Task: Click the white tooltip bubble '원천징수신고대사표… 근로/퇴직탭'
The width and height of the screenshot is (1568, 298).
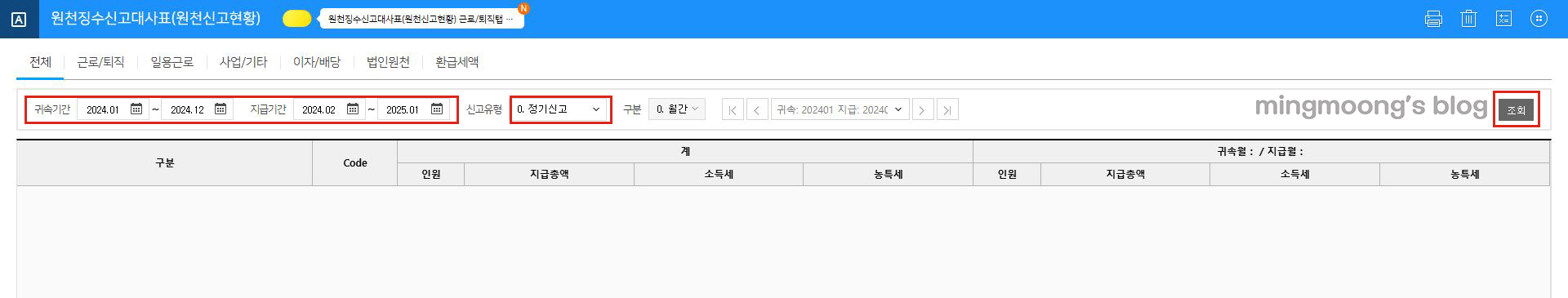Action: click(421, 19)
